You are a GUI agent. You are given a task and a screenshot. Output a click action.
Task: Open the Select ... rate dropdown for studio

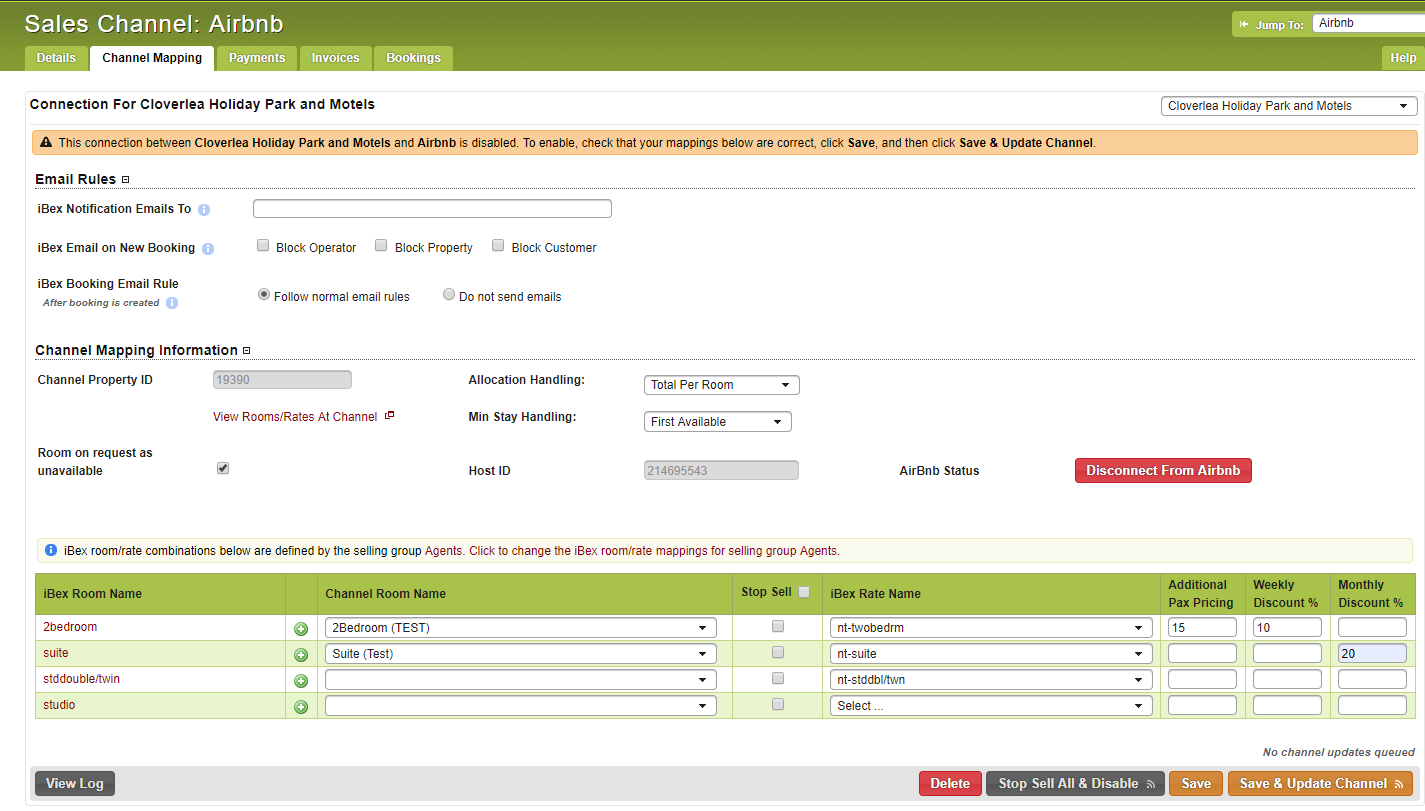(x=991, y=706)
